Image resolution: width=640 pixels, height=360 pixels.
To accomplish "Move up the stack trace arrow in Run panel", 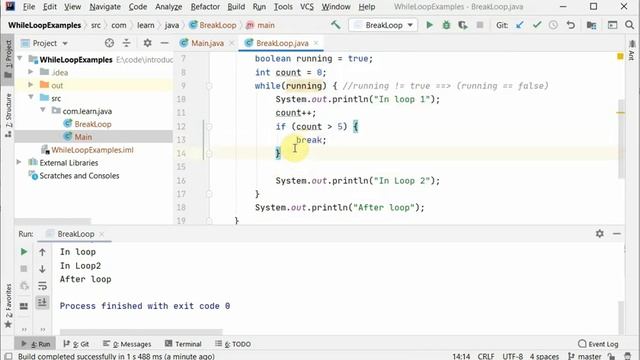I will click(42, 252).
